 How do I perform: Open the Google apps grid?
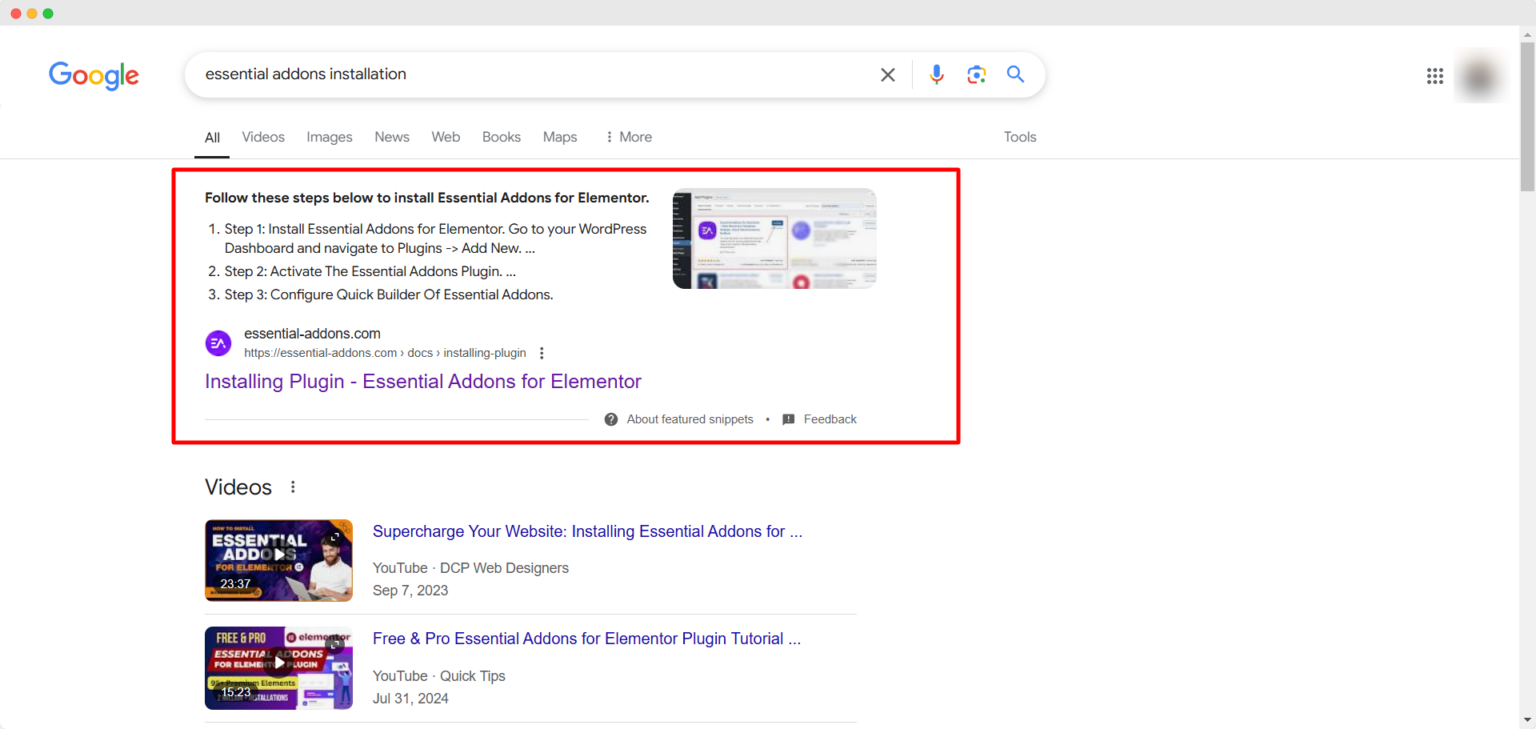(x=1435, y=75)
